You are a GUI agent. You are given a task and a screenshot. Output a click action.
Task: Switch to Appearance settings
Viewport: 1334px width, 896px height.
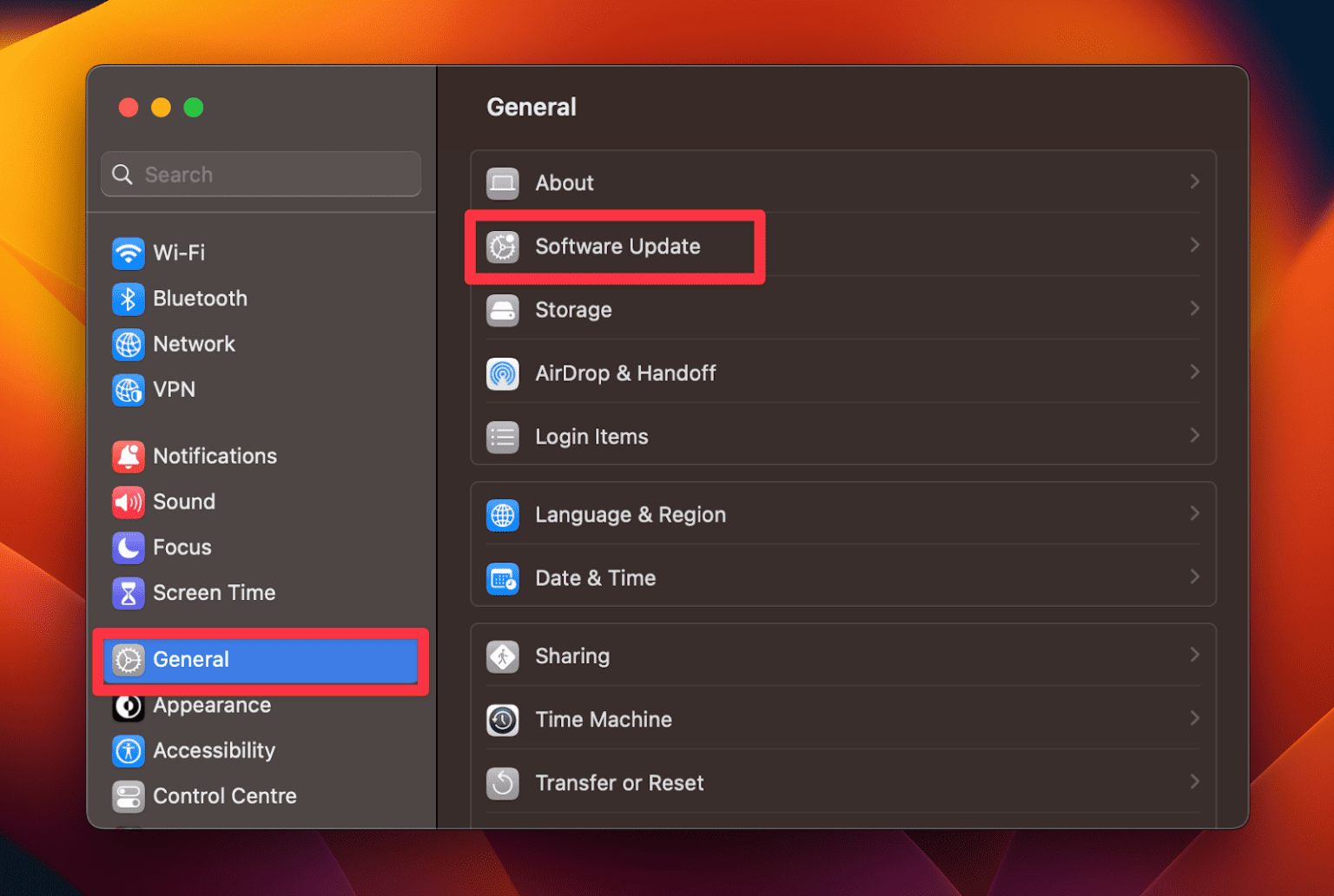(211, 706)
